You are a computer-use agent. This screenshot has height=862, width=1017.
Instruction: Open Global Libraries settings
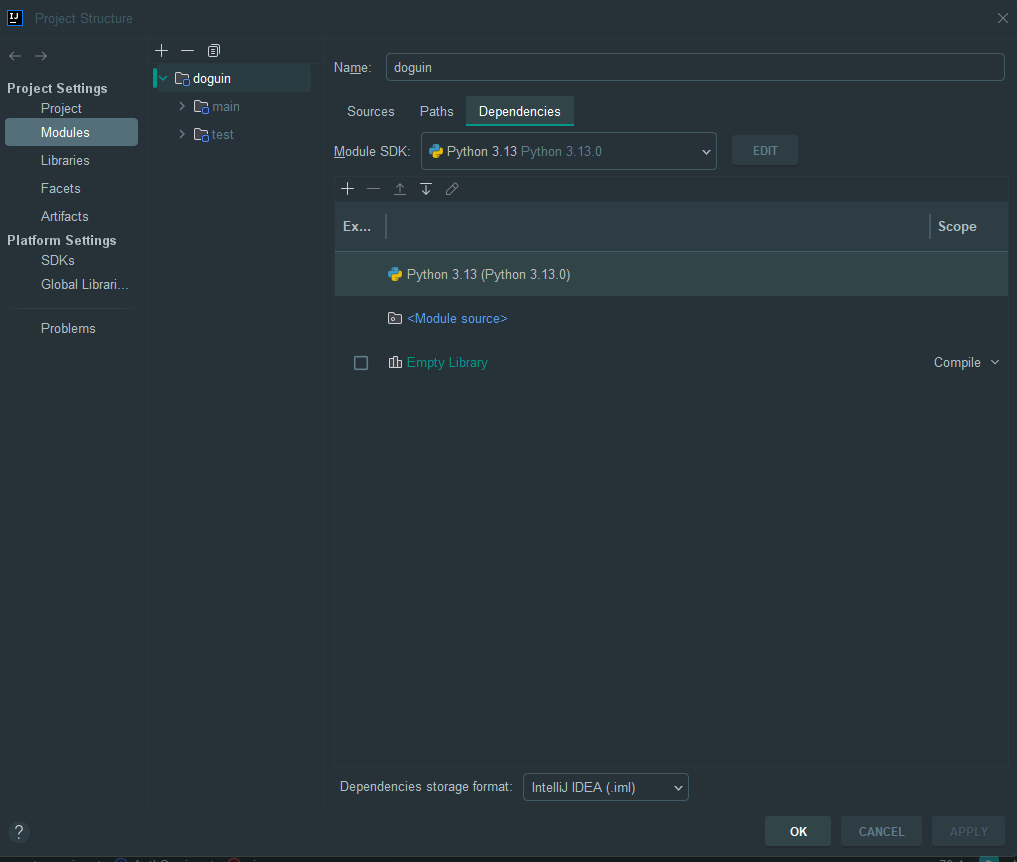(84, 284)
